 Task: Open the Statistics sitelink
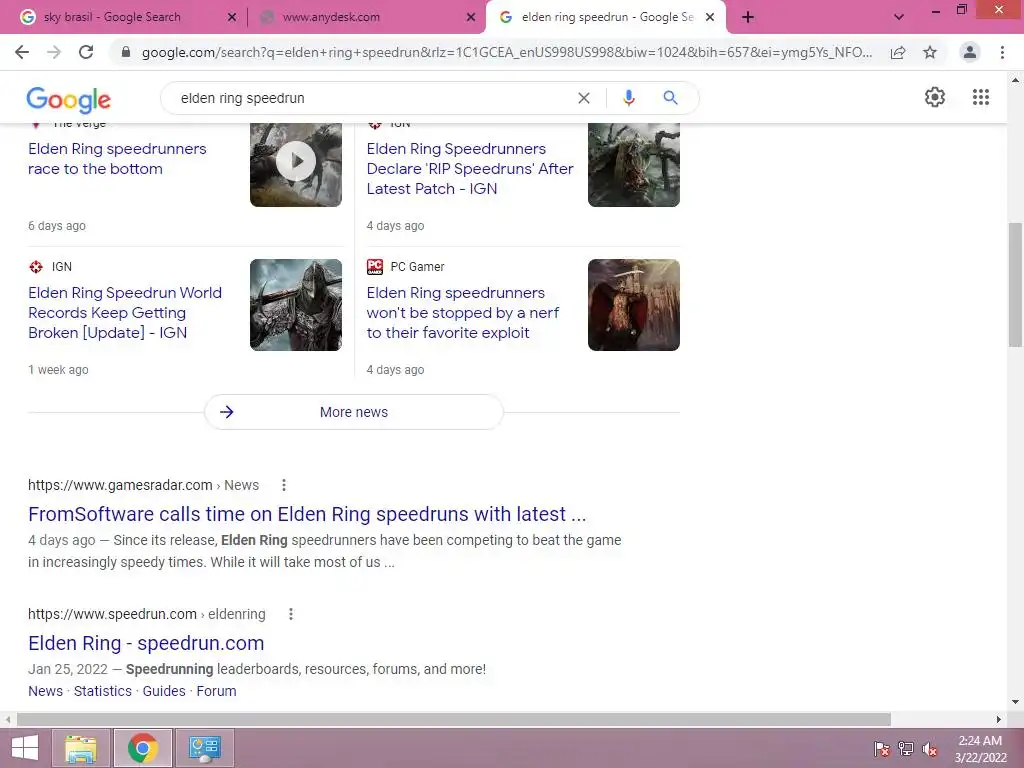(103, 691)
